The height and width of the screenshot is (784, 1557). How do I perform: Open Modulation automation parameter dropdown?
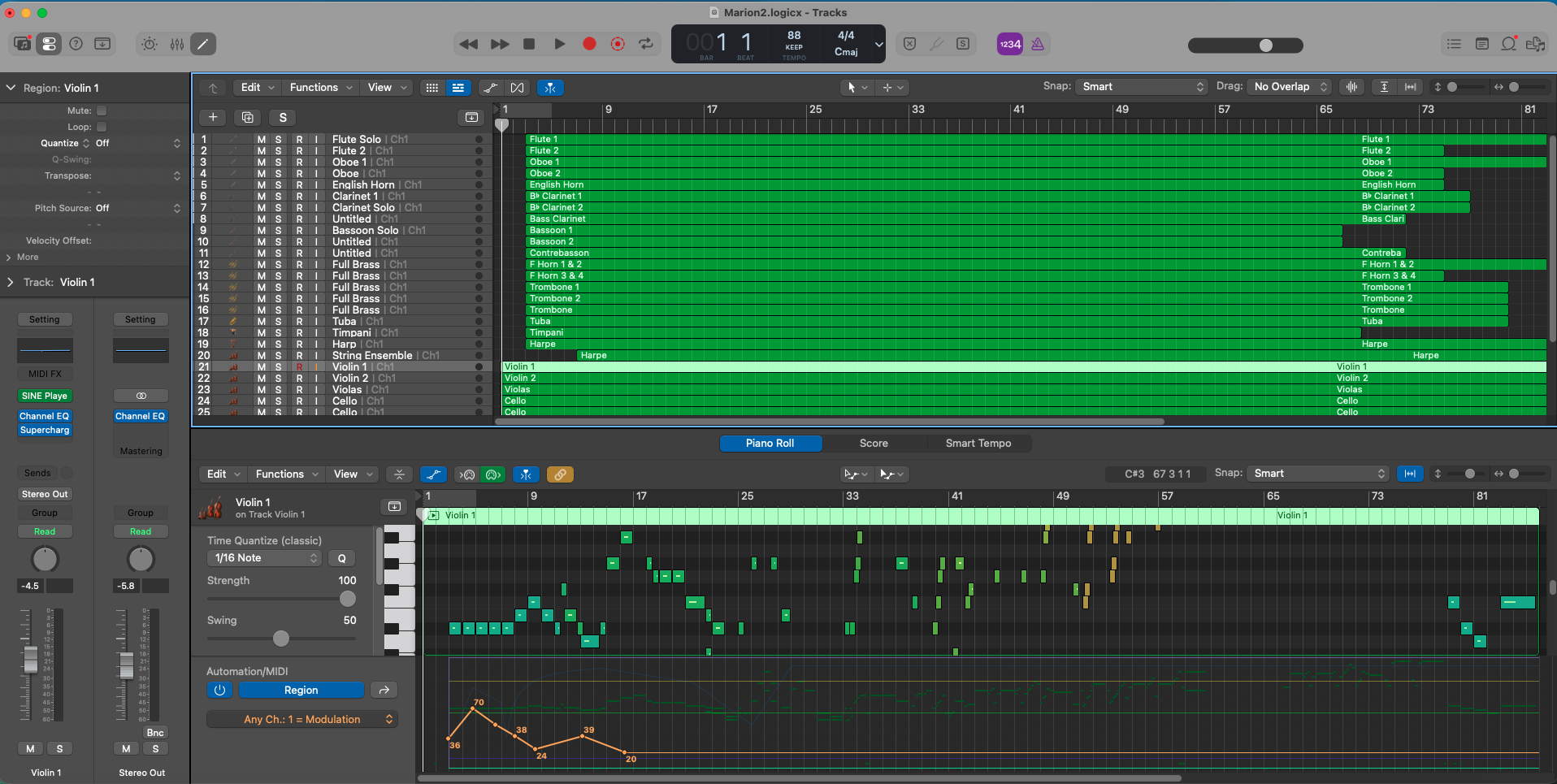coord(302,720)
